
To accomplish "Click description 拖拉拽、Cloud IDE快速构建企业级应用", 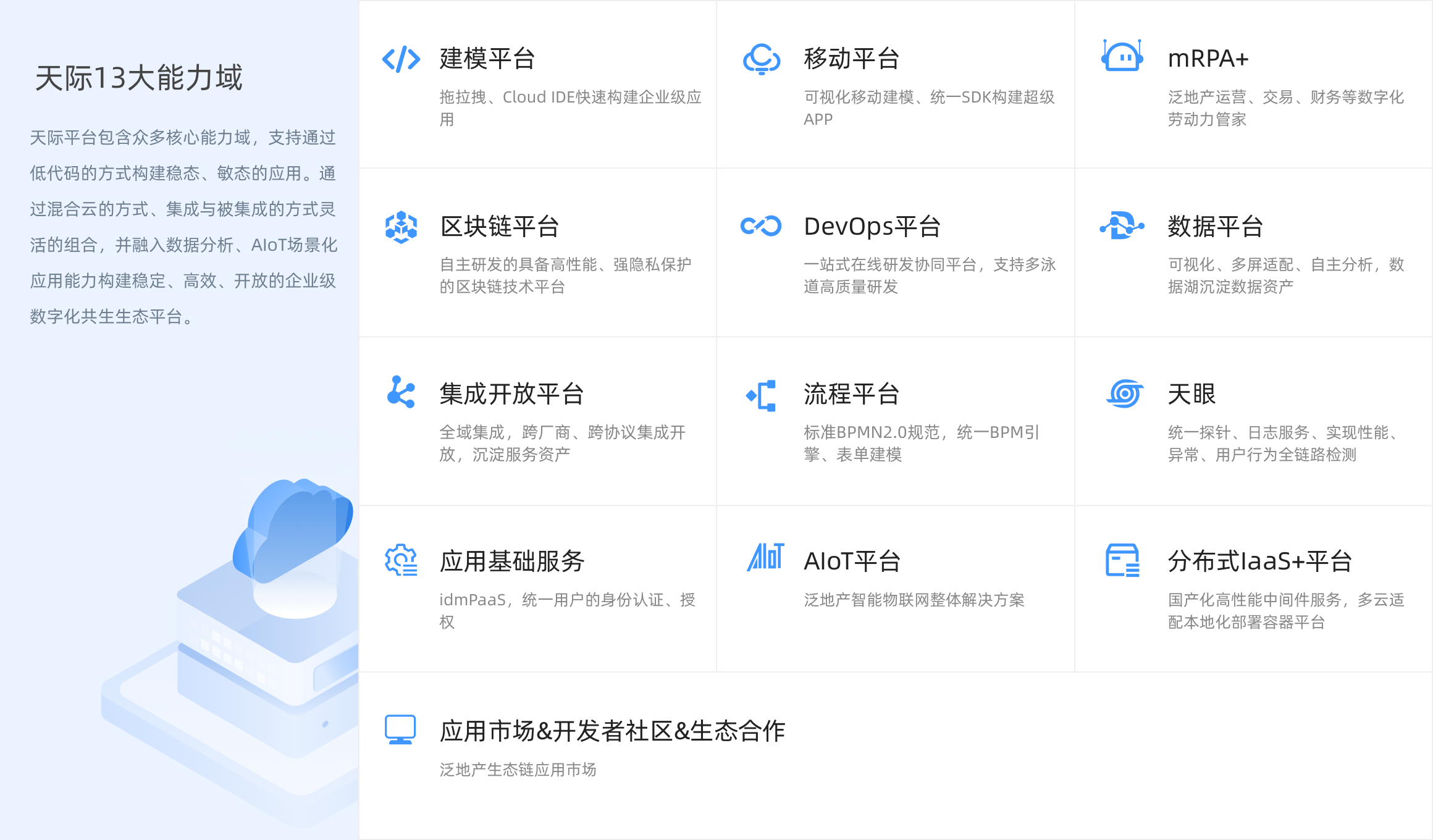I will 570,108.
